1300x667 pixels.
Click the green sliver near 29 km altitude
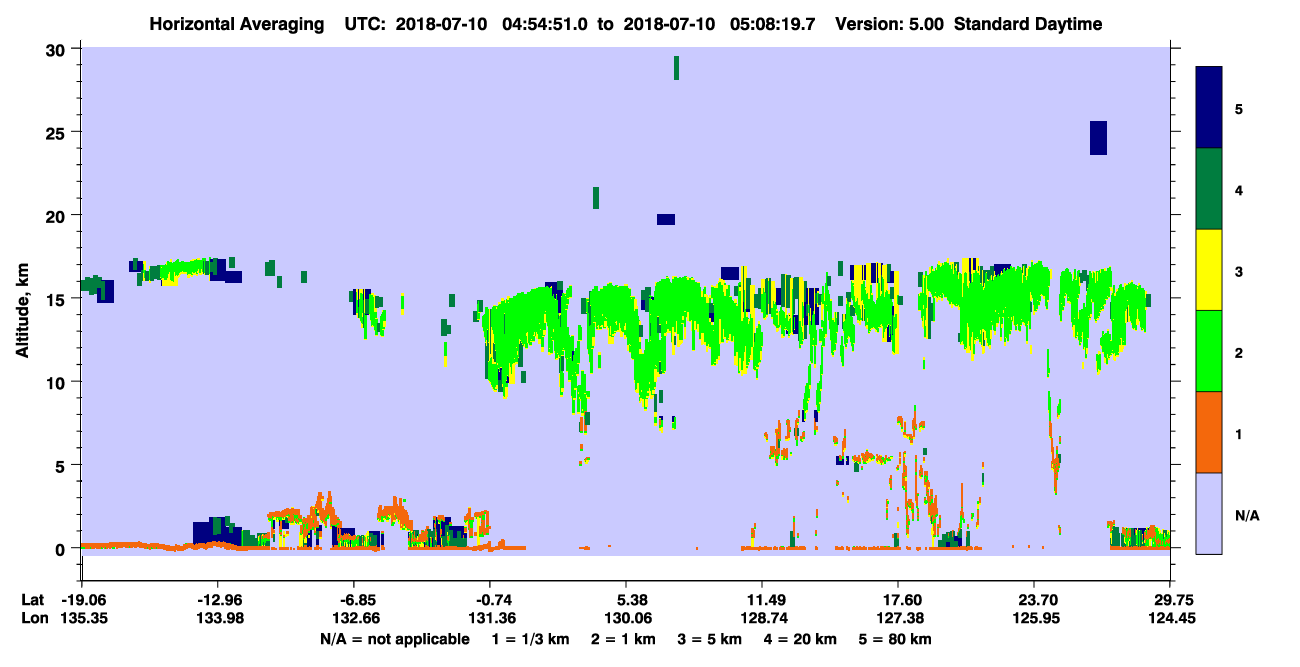click(x=677, y=67)
